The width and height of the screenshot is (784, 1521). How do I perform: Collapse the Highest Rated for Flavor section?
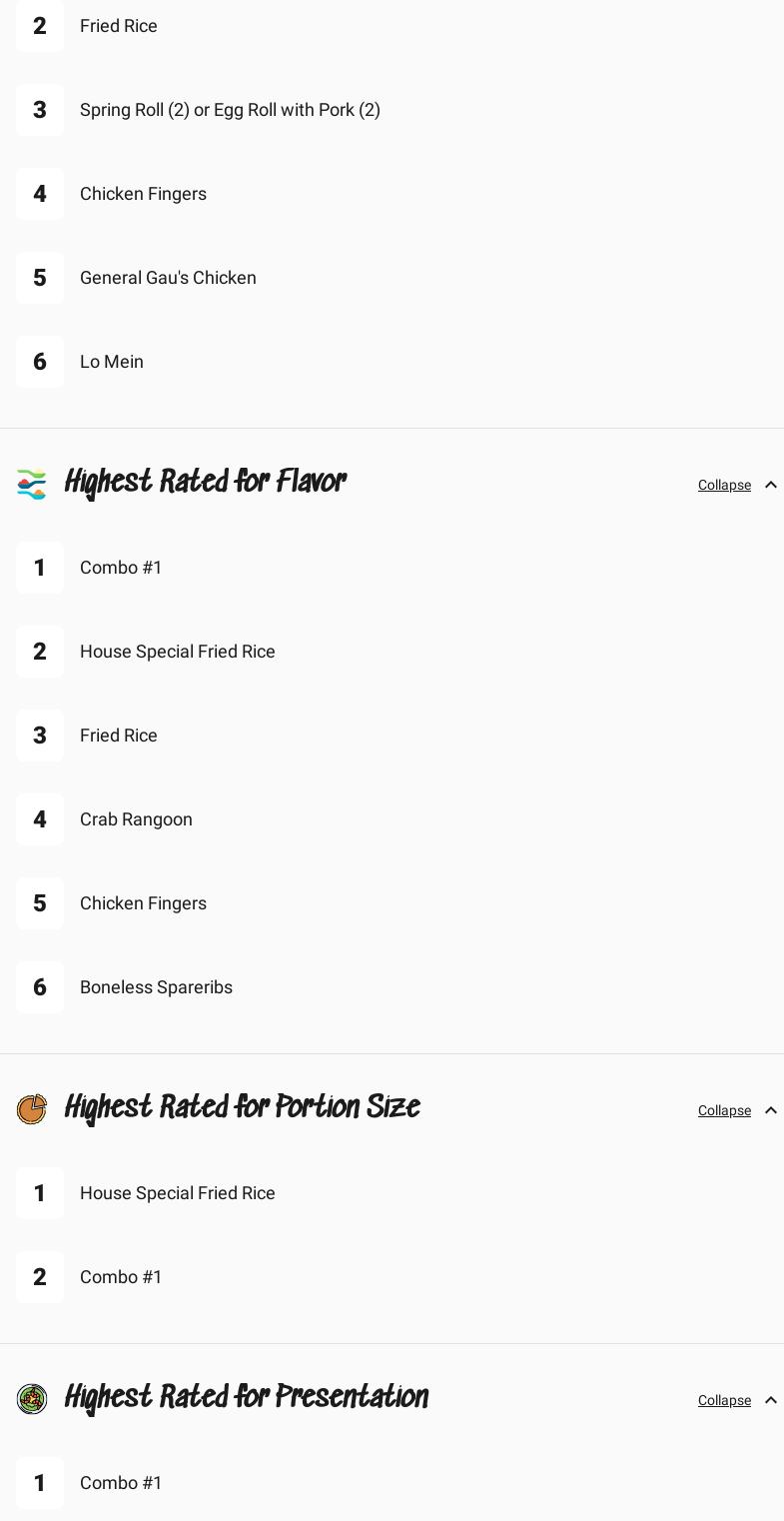click(x=724, y=485)
